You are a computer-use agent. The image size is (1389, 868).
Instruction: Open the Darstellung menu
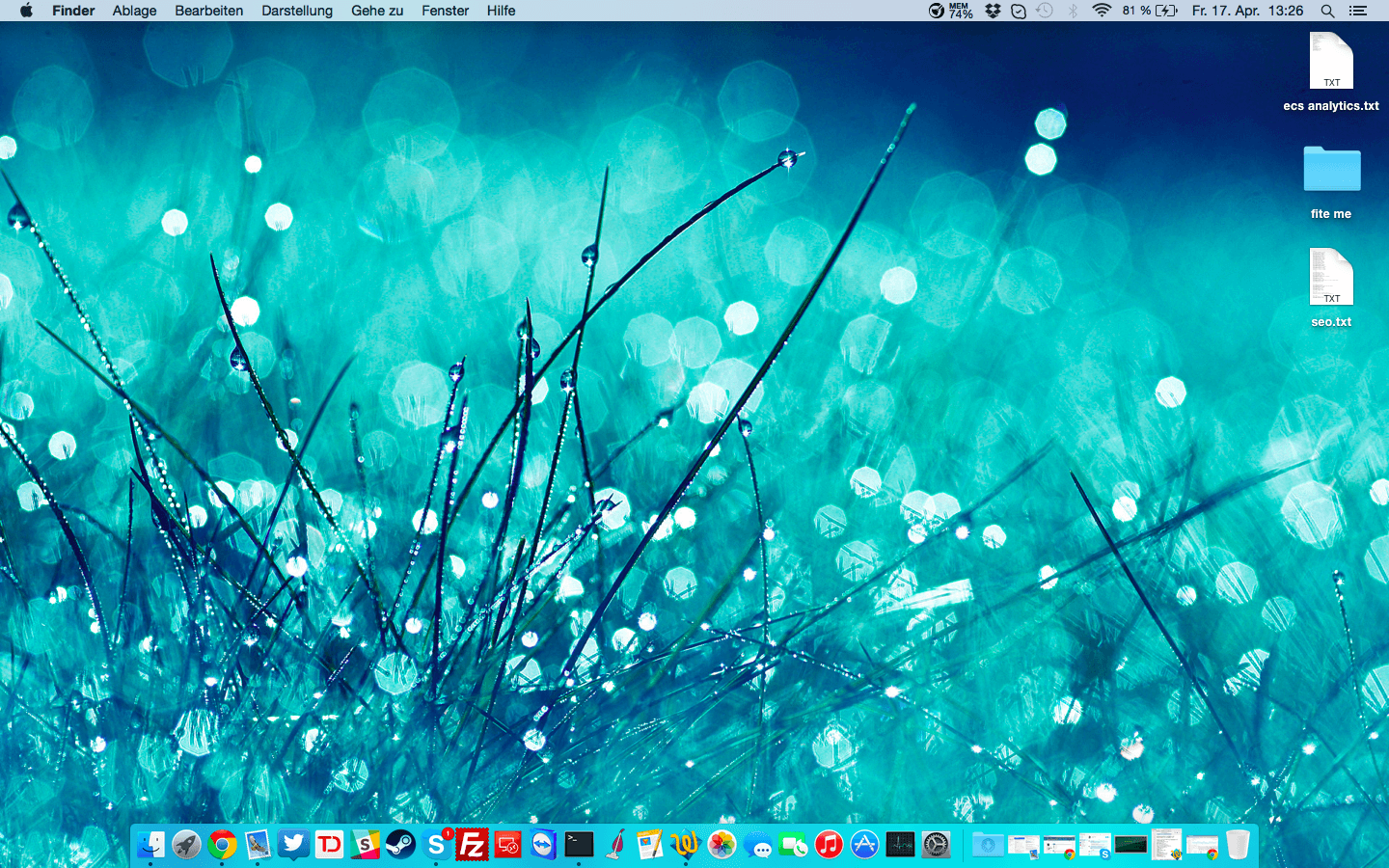pyautogui.click(x=296, y=11)
